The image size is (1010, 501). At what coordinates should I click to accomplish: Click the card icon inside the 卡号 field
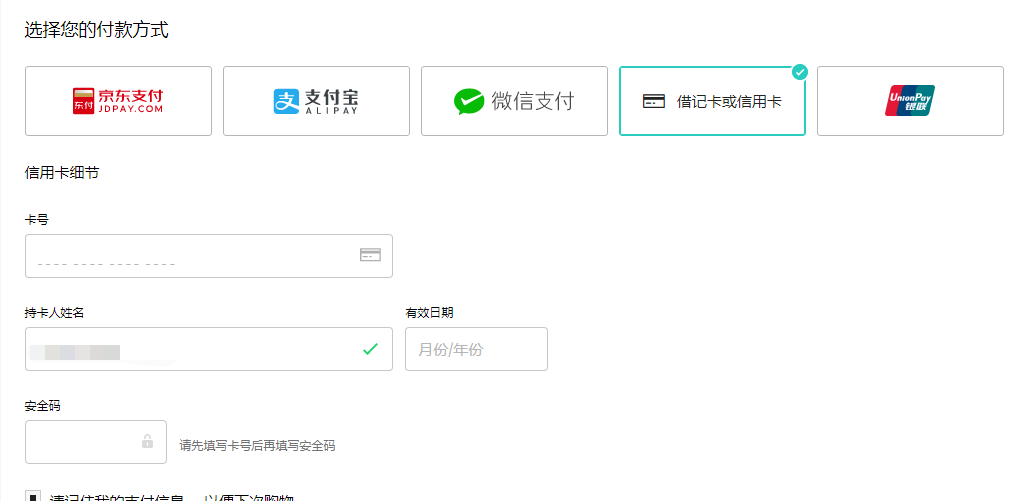point(370,255)
